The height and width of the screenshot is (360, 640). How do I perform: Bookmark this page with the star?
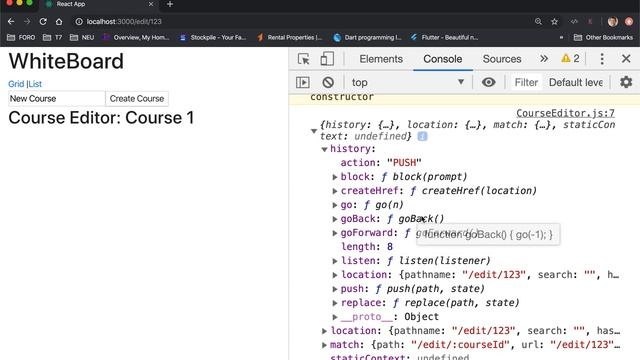(554, 22)
